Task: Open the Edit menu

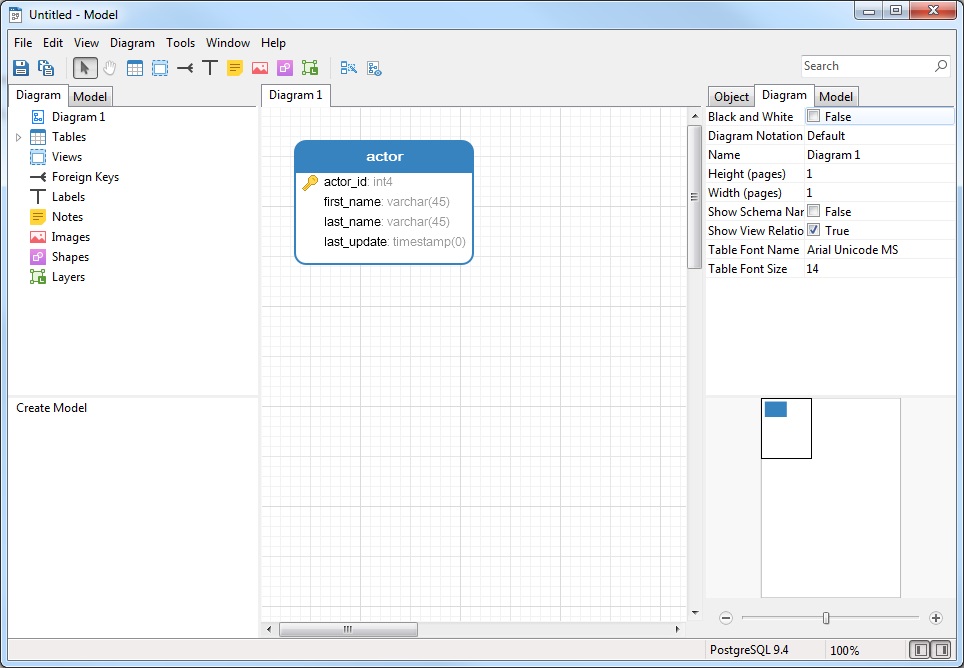Action: coord(53,42)
